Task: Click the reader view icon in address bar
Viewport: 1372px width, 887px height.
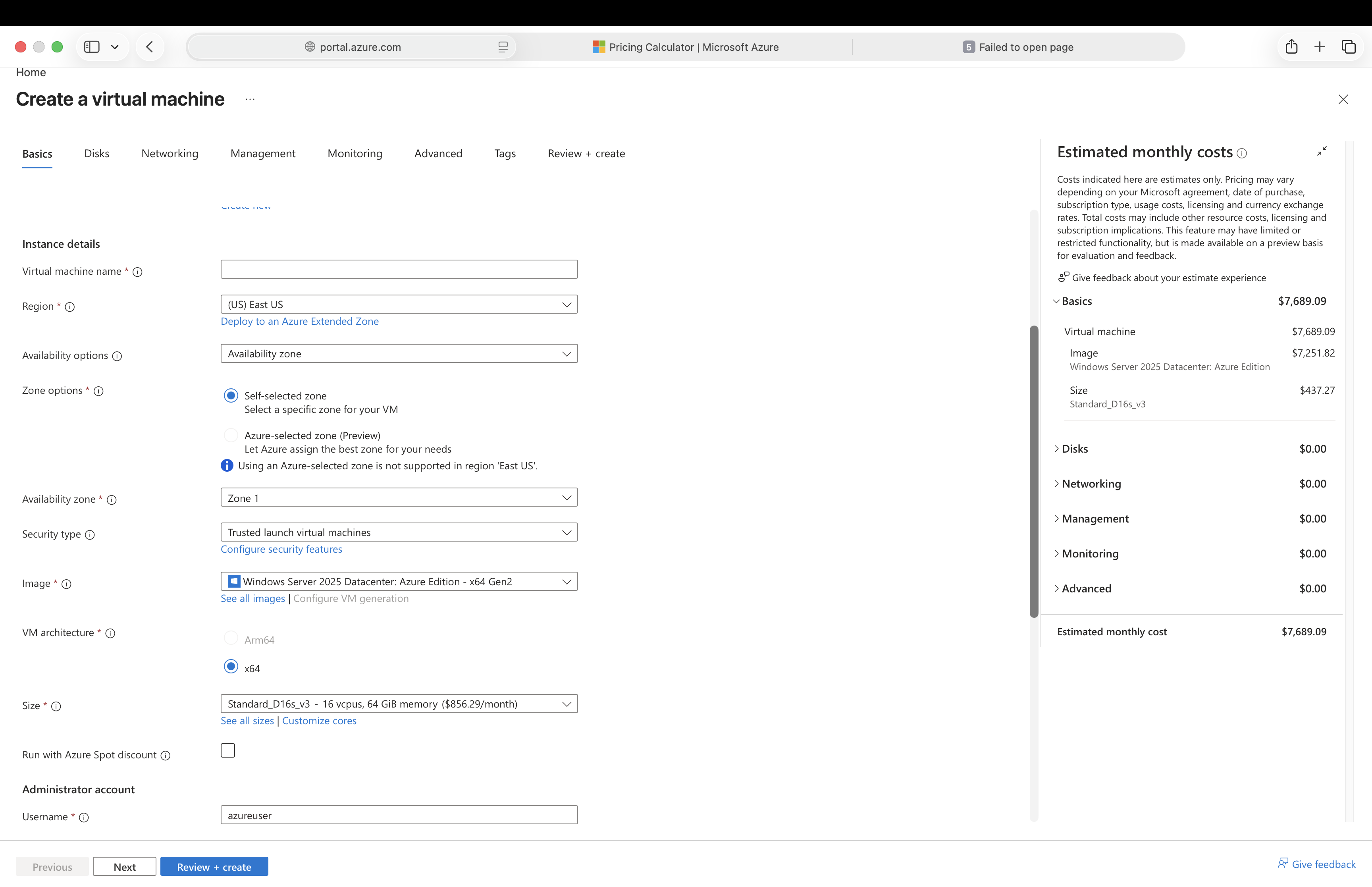Action: point(503,47)
